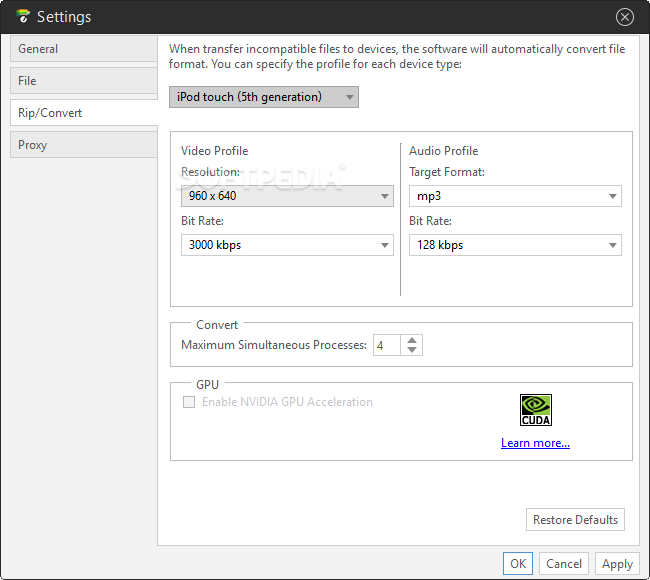Expand the audio Target Format dropdown
Image resolution: width=650 pixels, height=580 pixels.
[515, 196]
